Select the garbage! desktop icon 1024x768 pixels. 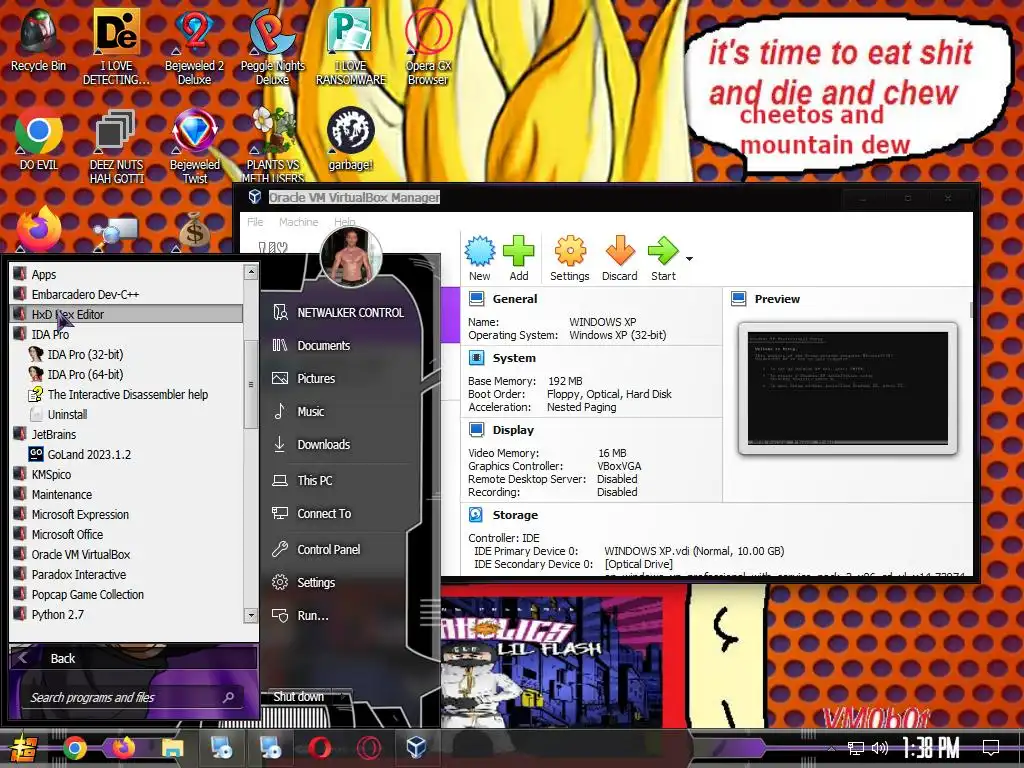pos(351,138)
